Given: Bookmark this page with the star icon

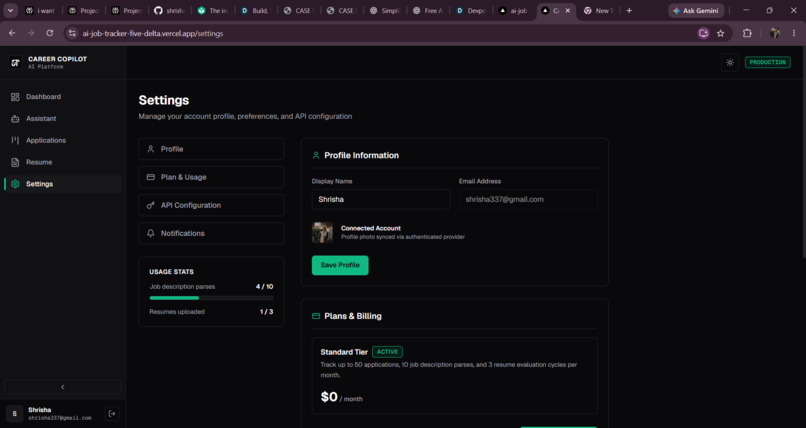Looking at the screenshot, I should (721, 33).
